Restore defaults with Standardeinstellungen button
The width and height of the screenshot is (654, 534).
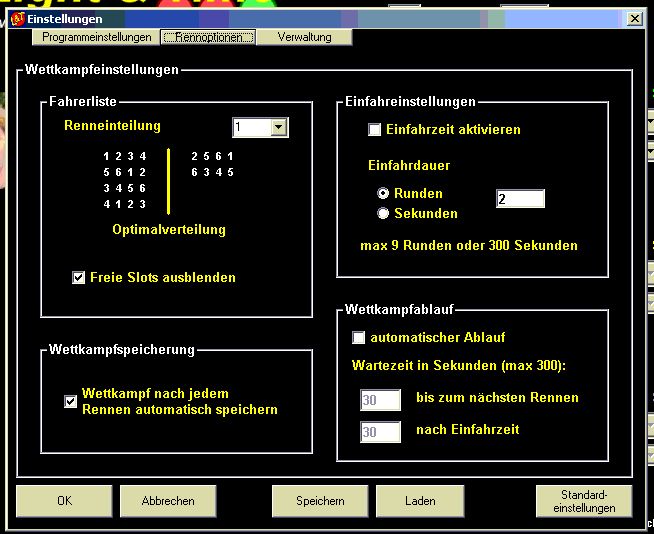585,501
